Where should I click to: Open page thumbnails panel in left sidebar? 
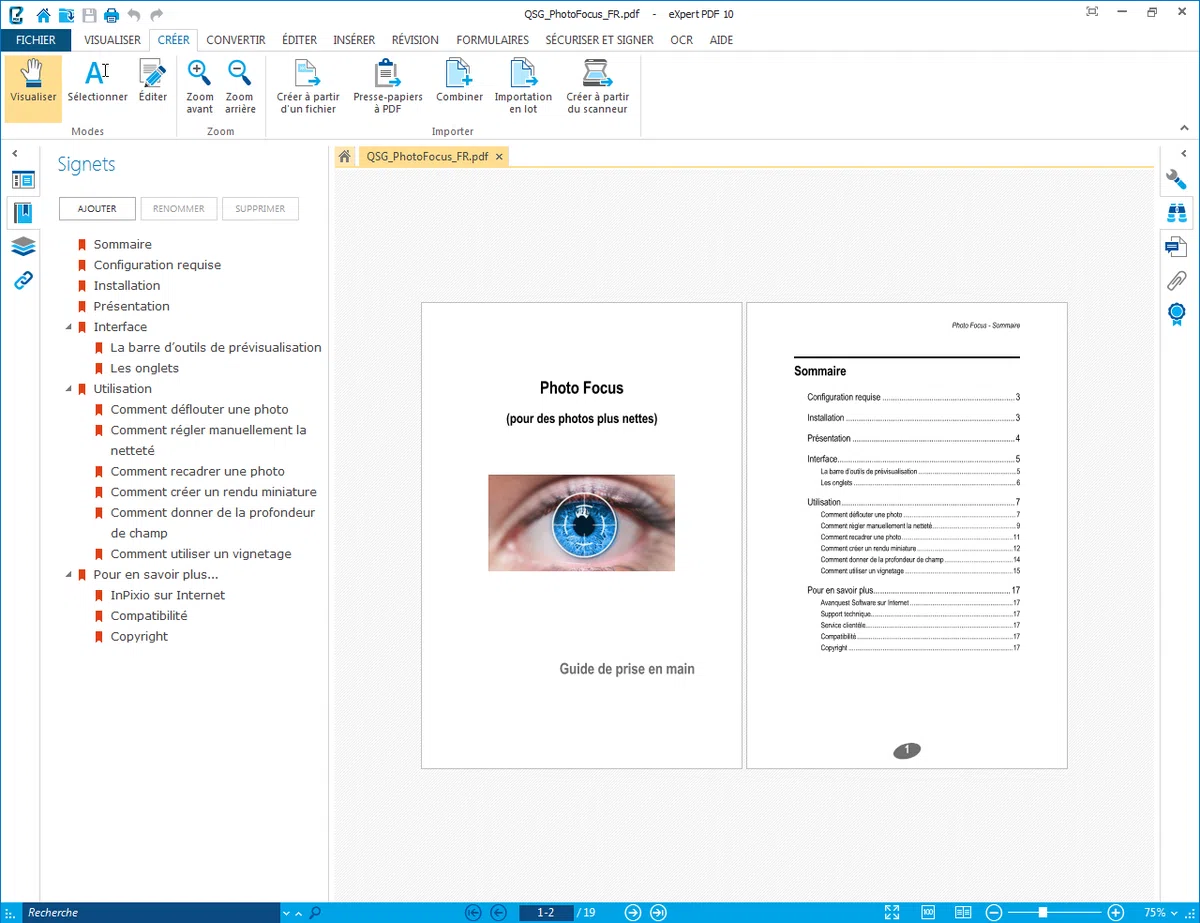tap(23, 180)
